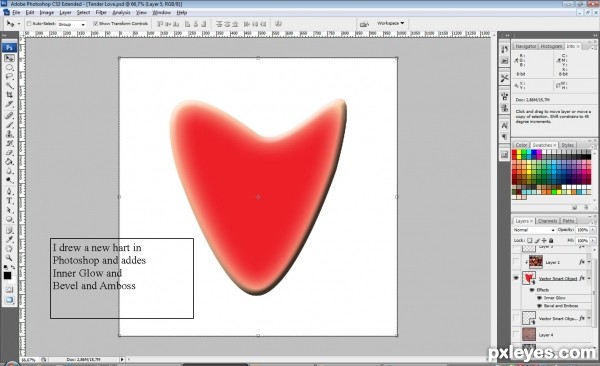Open the Color tab

521,145
